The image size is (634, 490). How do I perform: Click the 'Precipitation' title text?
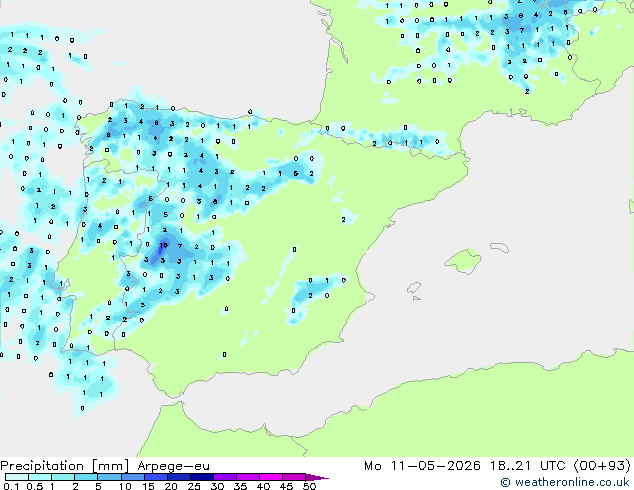[42, 466]
